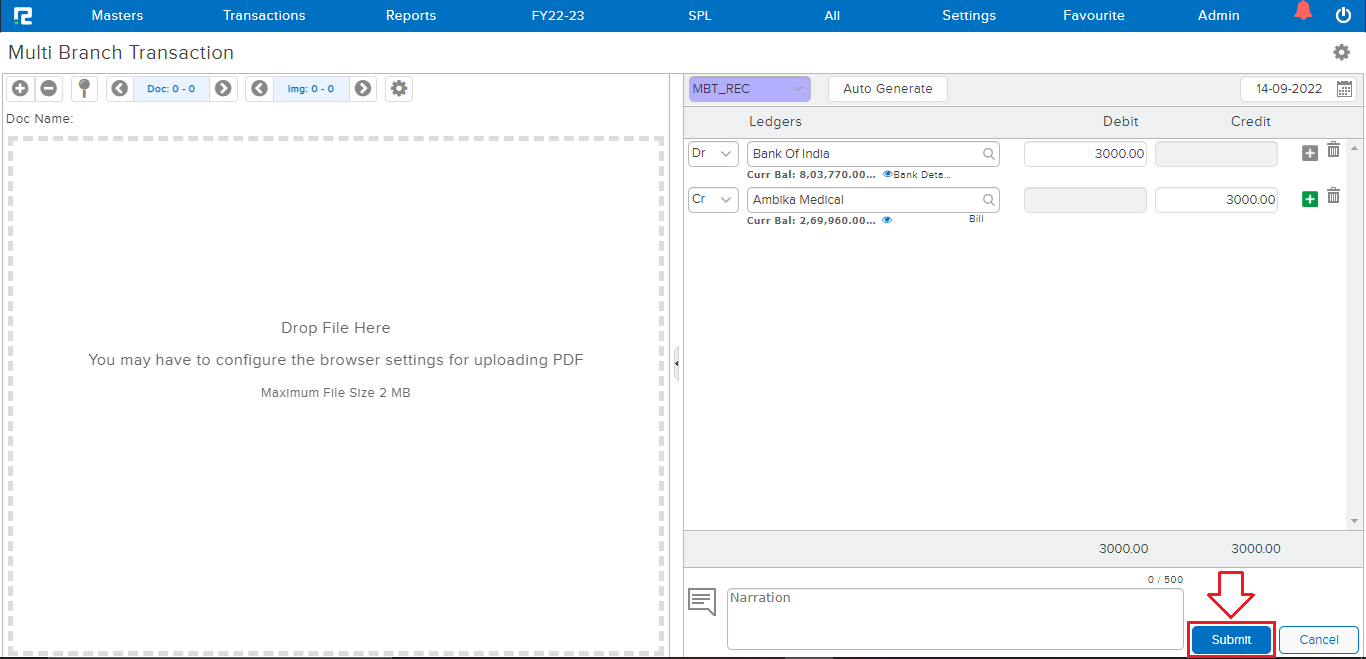Open the MBT_REC voucher type dropdown

click(x=749, y=89)
